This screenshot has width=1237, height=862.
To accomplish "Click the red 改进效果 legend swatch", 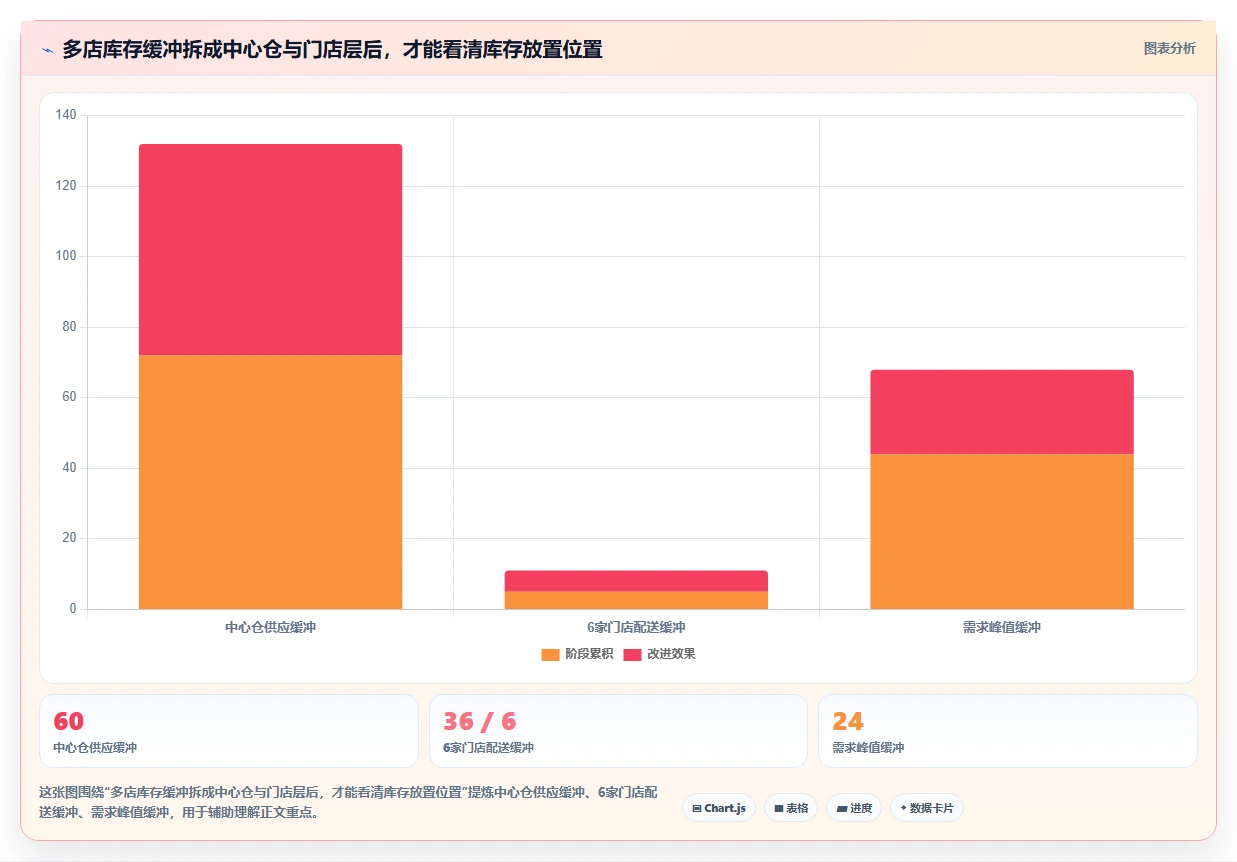I will click(632, 654).
